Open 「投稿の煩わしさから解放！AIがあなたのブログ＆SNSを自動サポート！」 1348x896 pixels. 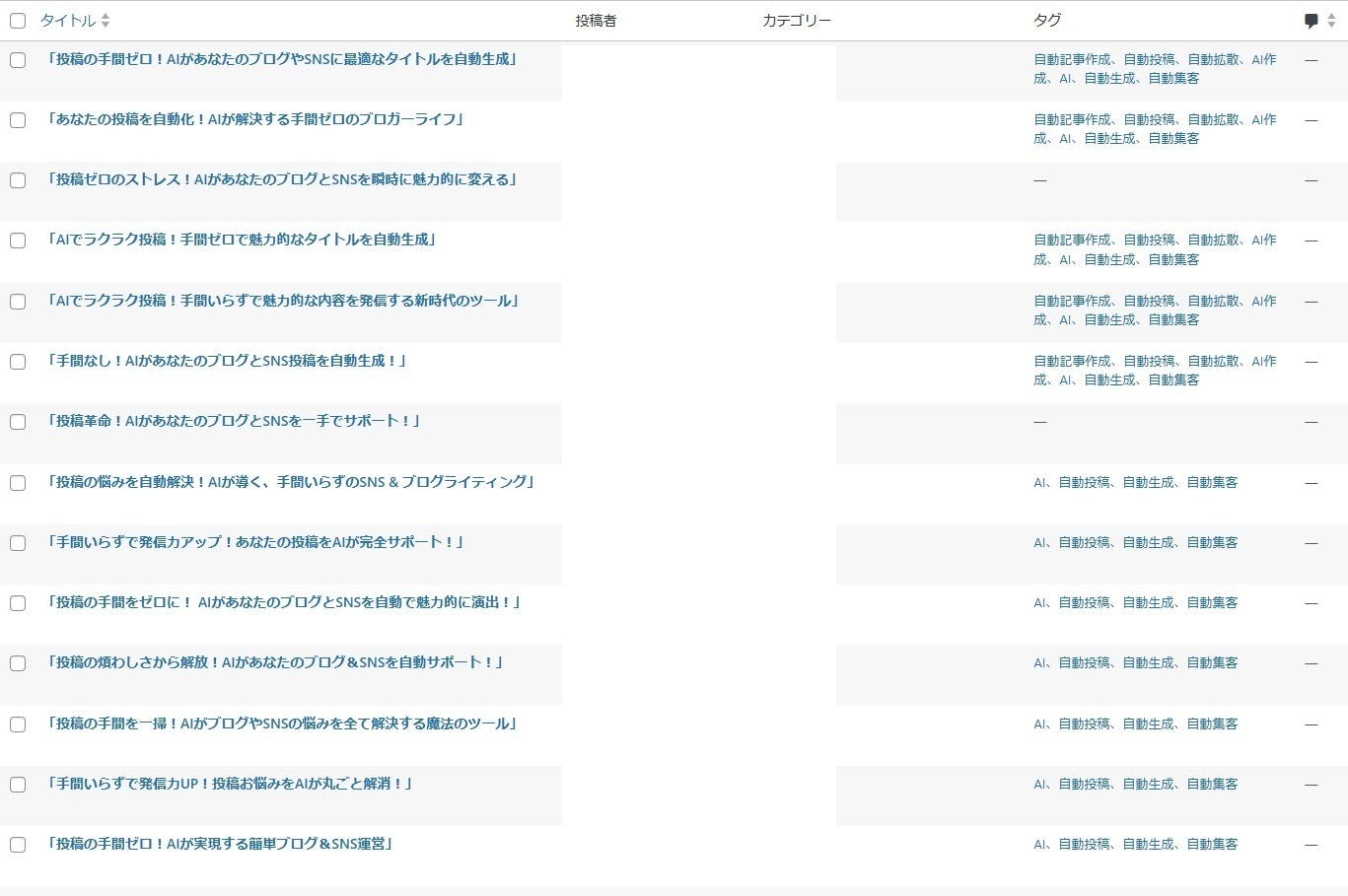click(x=275, y=662)
